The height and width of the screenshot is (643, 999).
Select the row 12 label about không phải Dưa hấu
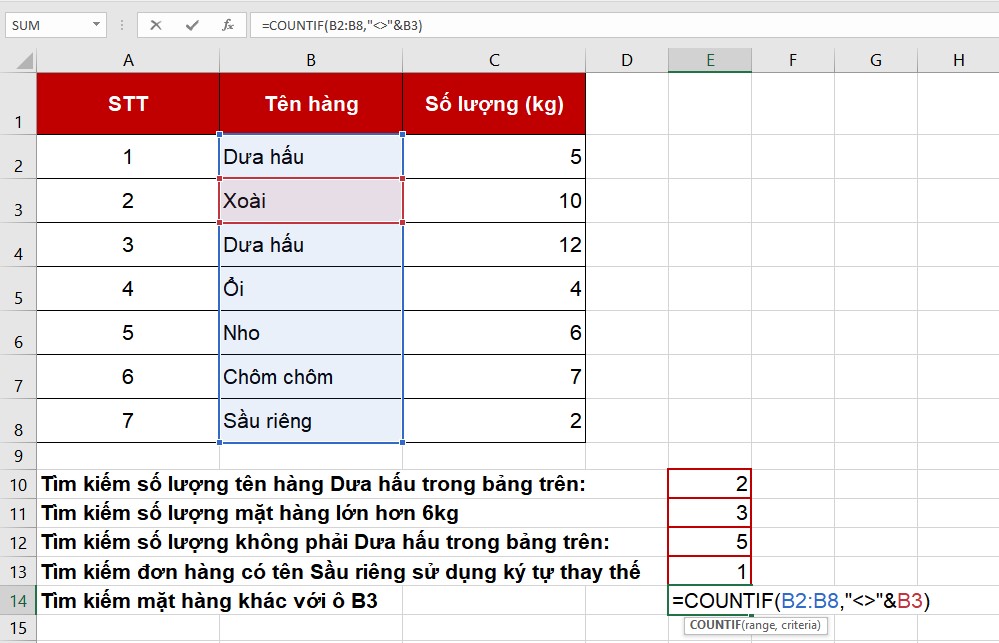coord(325,542)
